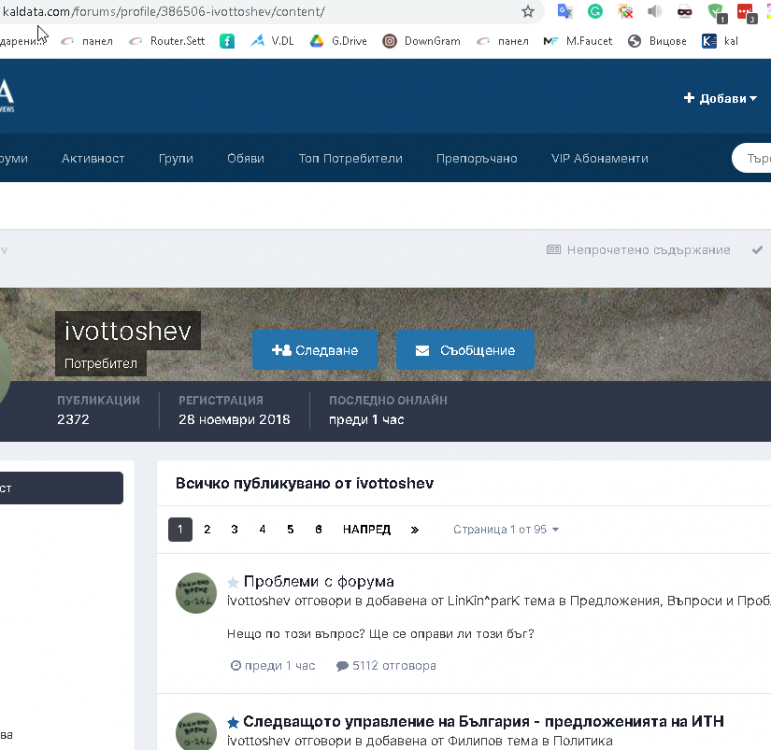
Task: Open the 5112 отговора replies link
Action: [386, 665]
